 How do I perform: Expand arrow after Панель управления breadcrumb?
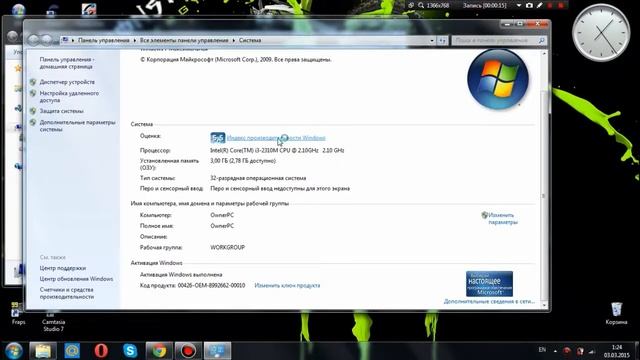point(134,40)
